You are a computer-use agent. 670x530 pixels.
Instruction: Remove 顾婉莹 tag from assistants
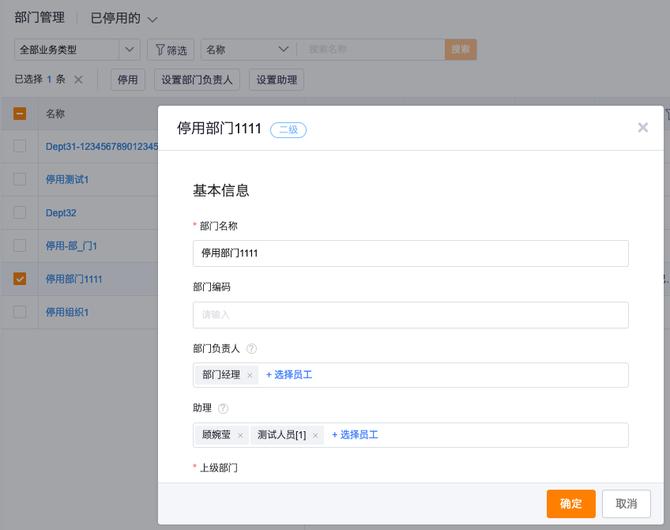click(240, 435)
